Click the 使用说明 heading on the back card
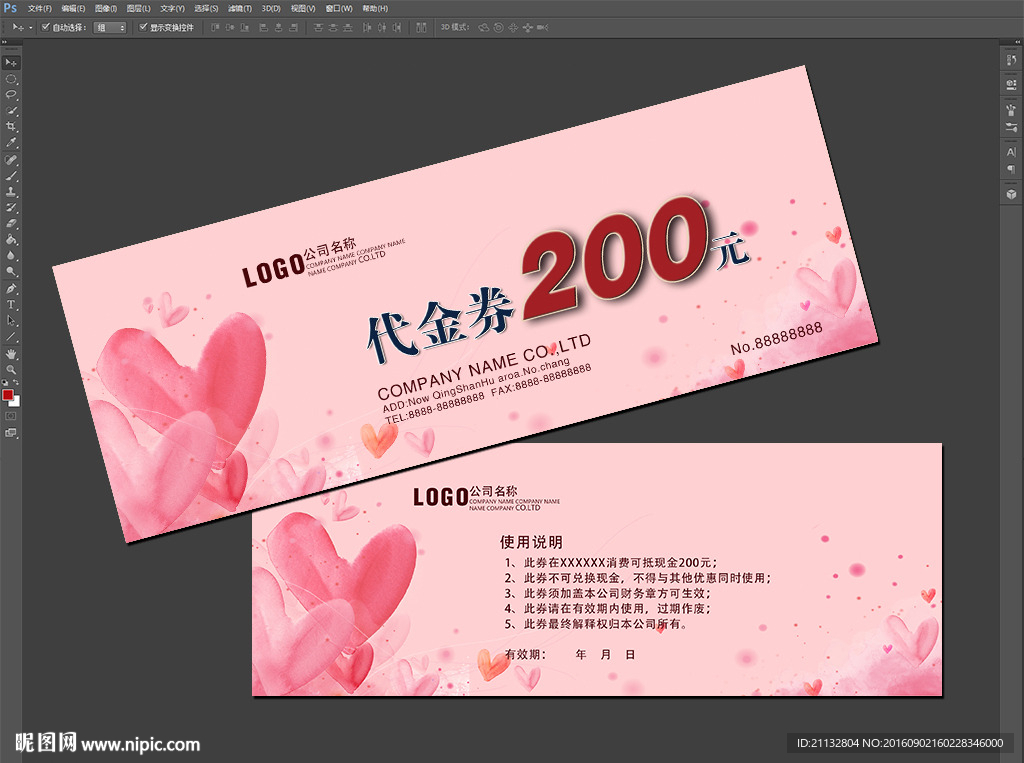 pos(531,542)
